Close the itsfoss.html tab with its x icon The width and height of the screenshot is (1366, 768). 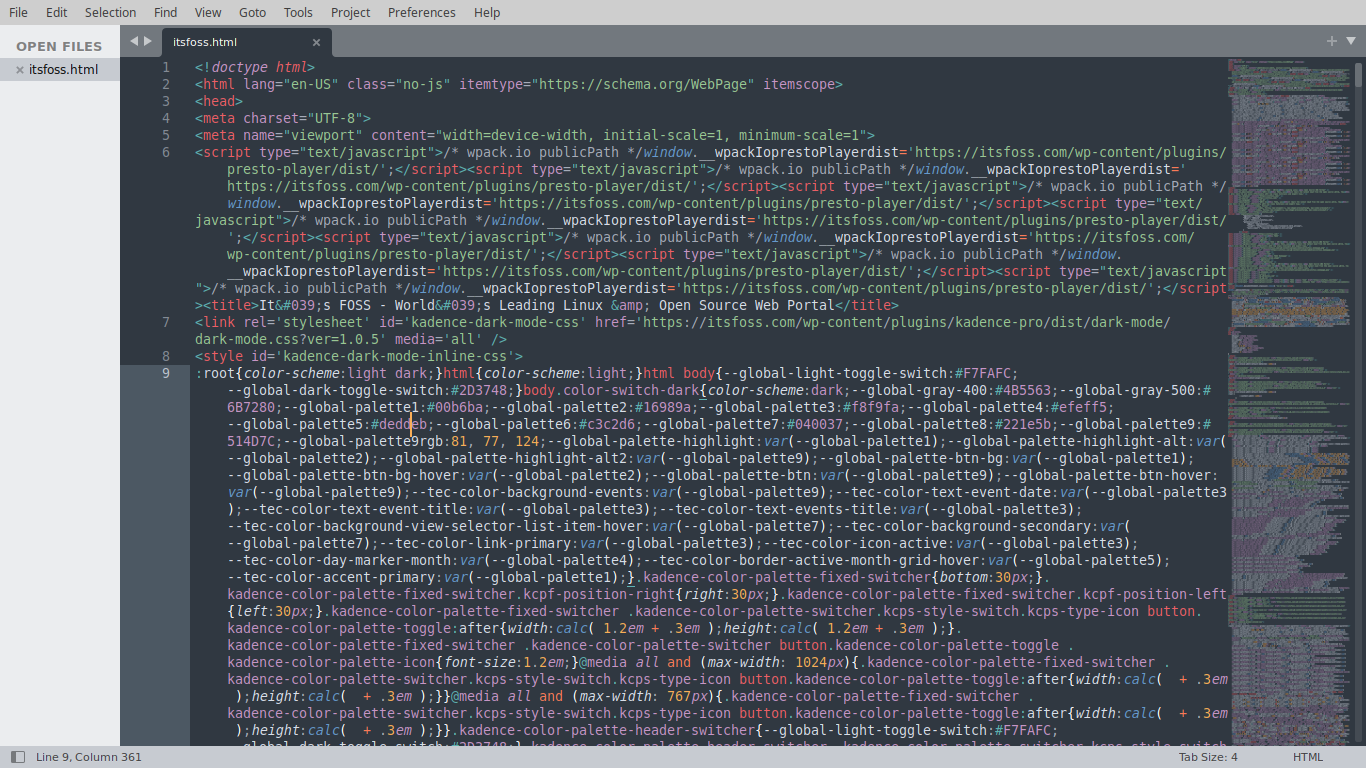(x=317, y=42)
